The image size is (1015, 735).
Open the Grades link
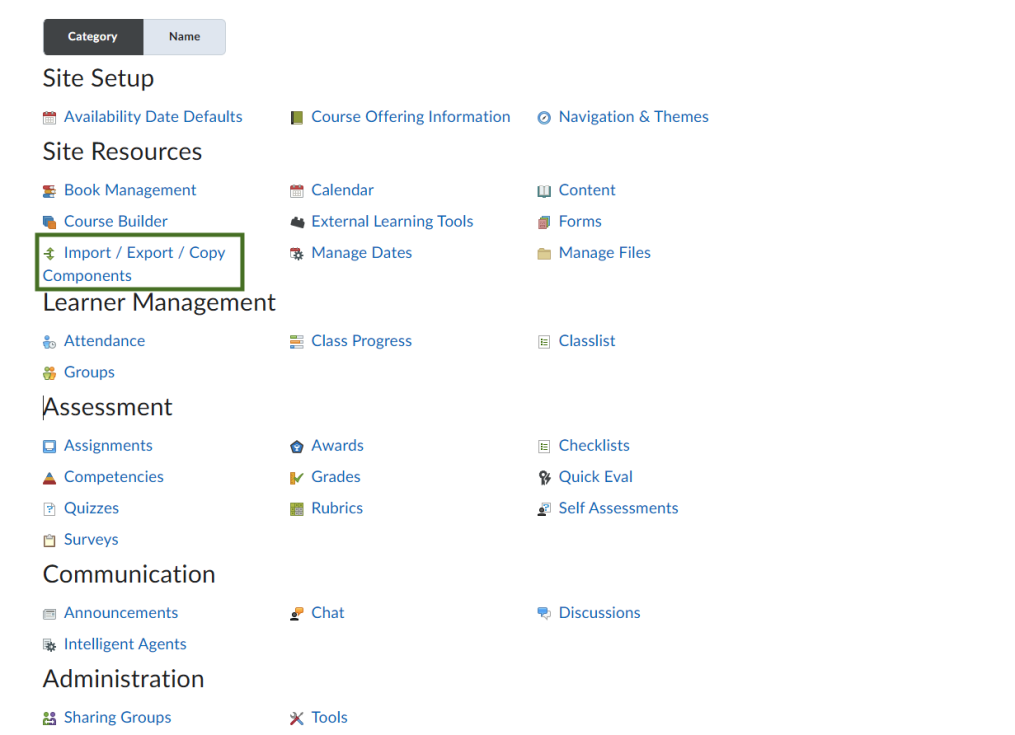(336, 477)
